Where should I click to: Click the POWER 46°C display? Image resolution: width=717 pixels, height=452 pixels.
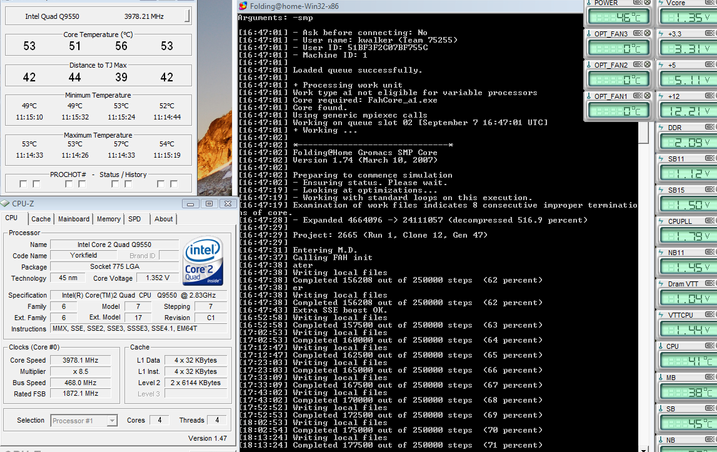pyautogui.click(x=618, y=17)
